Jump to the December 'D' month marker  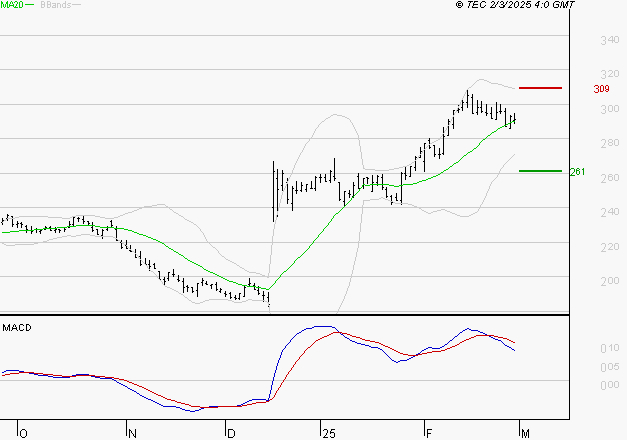tap(230, 433)
